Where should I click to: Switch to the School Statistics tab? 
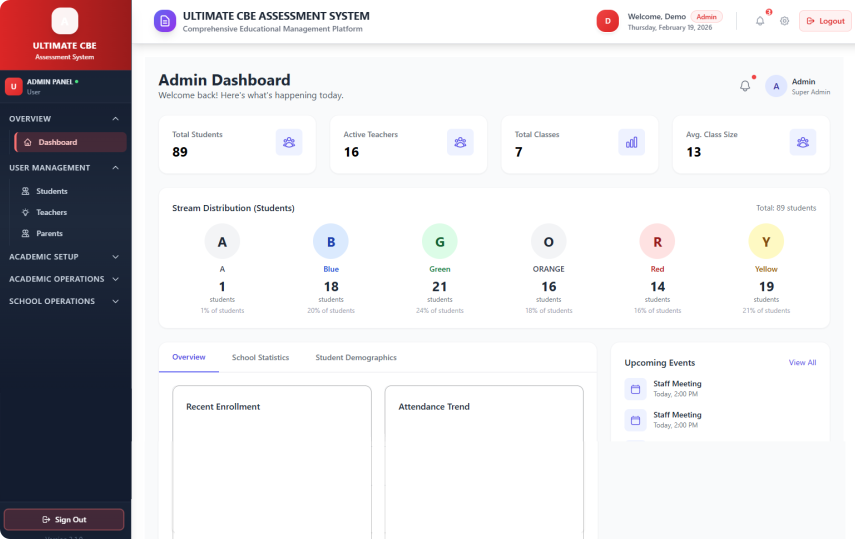(260, 357)
